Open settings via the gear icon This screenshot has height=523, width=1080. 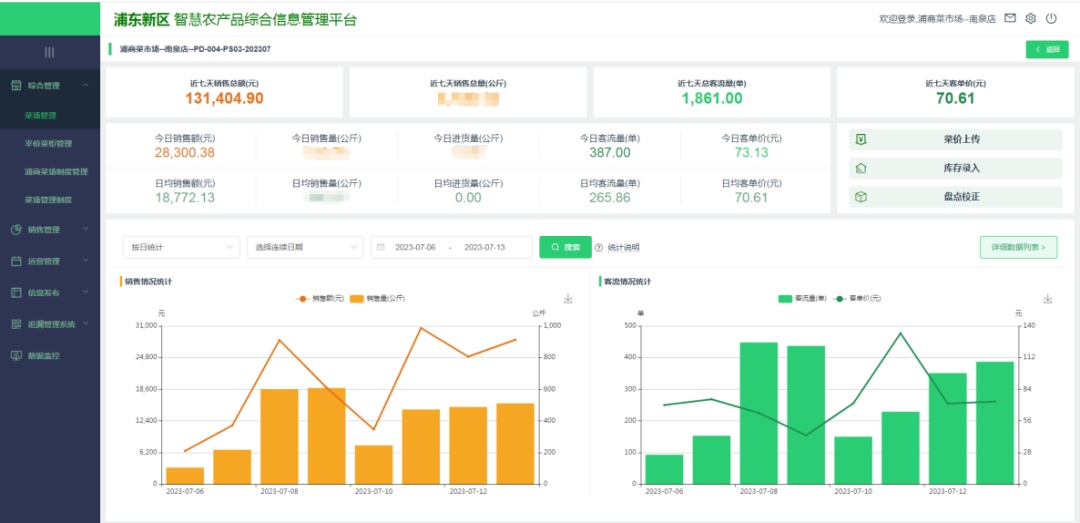coord(1031,19)
